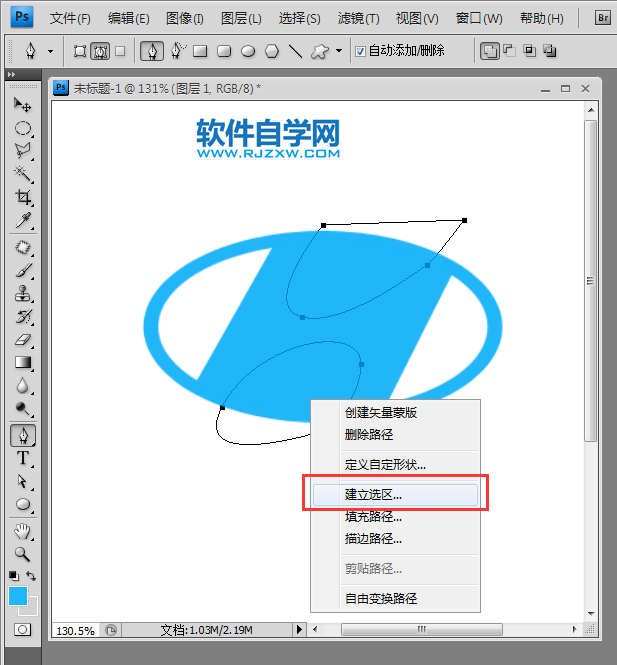Open Adobe Bridge
The height and width of the screenshot is (665, 617).
(x=603, y=18)
